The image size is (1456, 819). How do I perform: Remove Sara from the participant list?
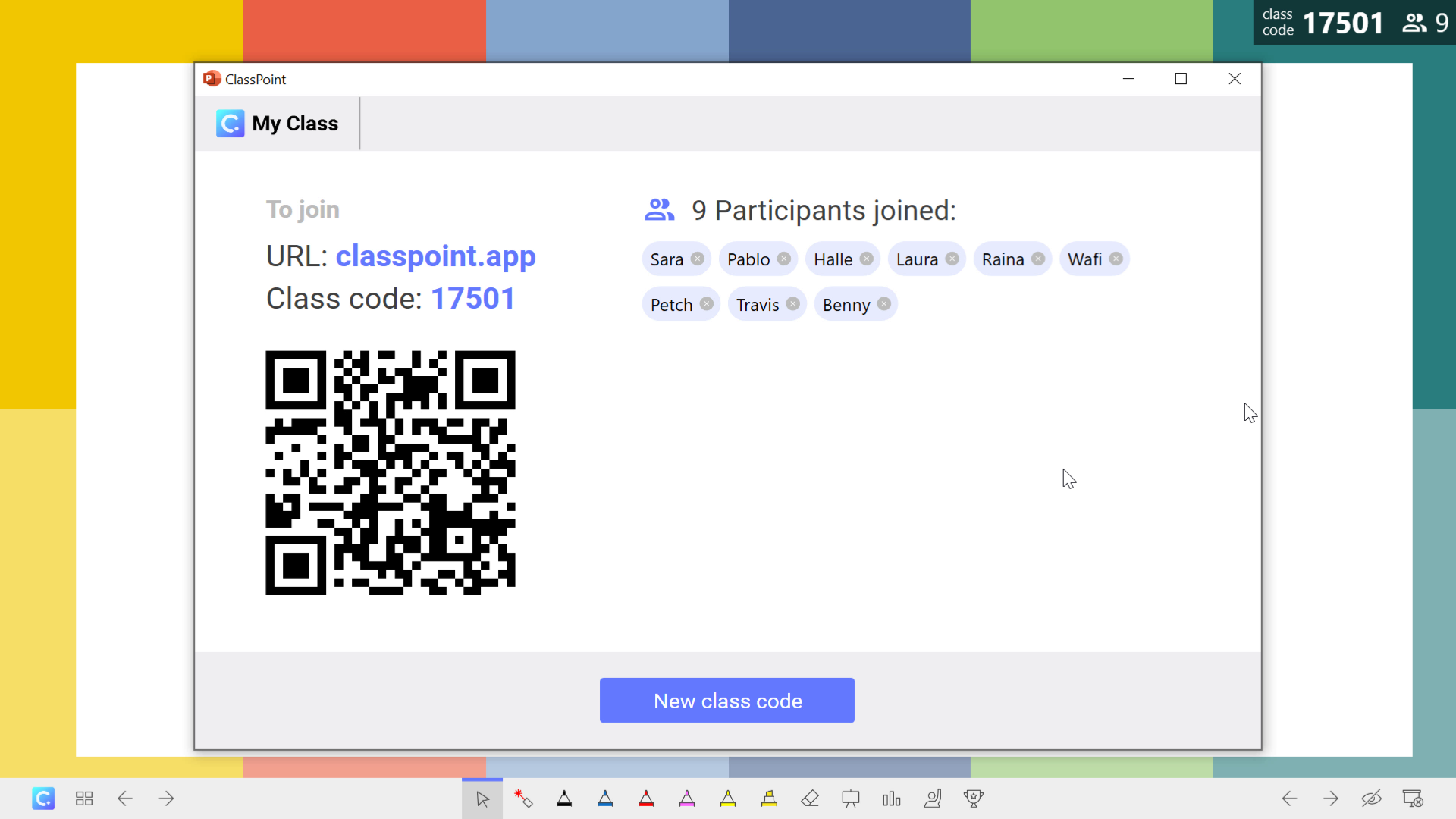click(697, 259)
